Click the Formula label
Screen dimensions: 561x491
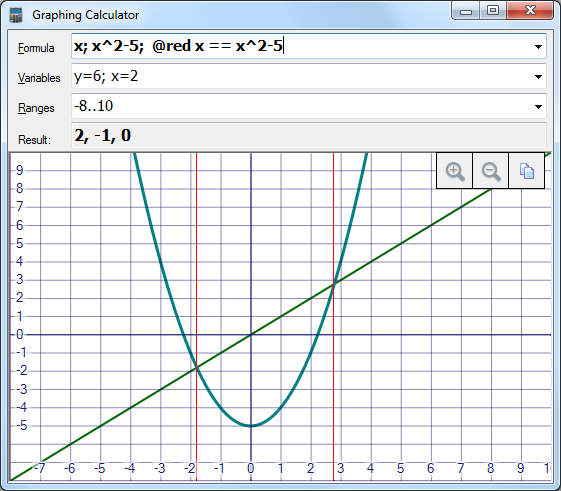[x=36, y=48]
